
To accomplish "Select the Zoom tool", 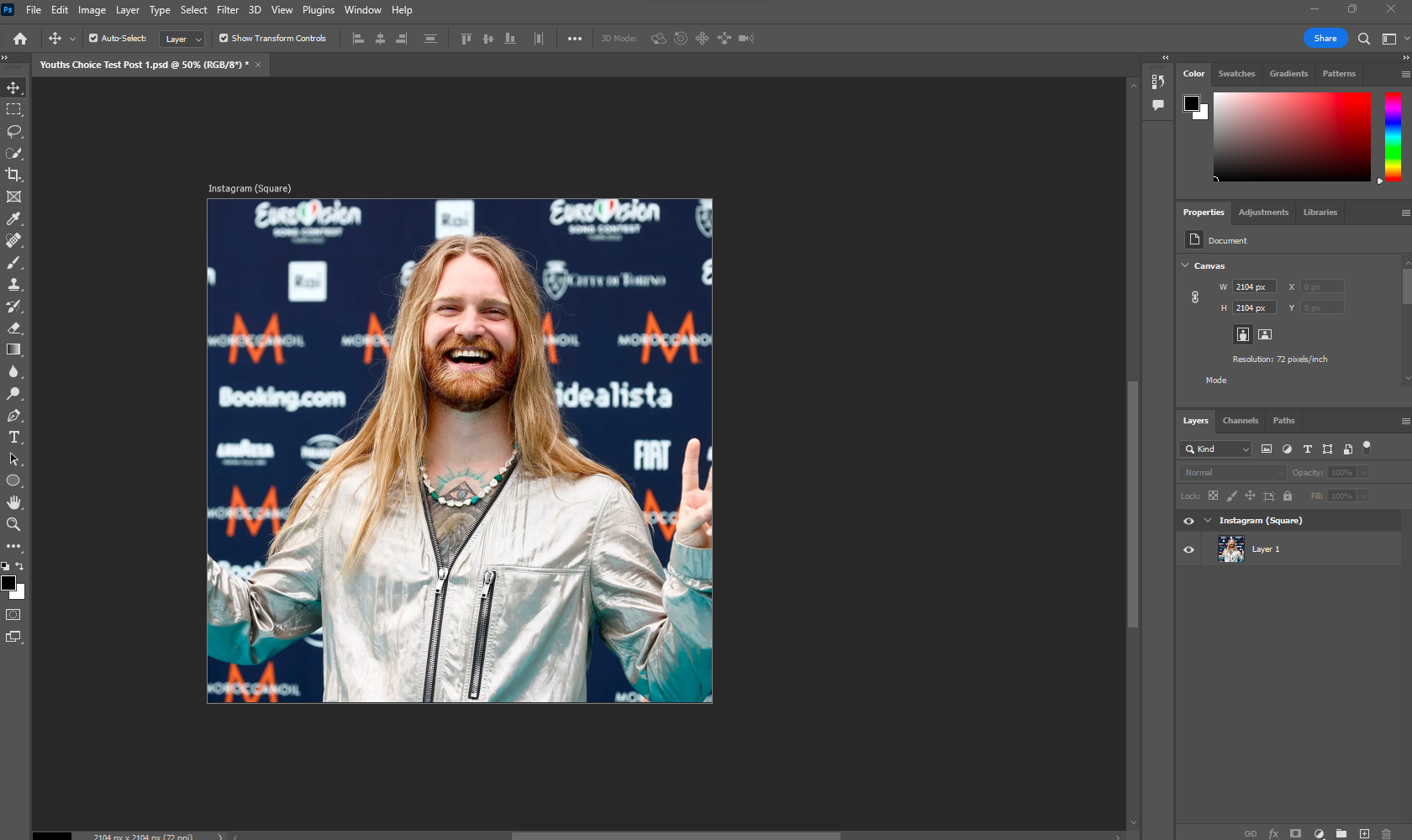I will coord(13,524).
